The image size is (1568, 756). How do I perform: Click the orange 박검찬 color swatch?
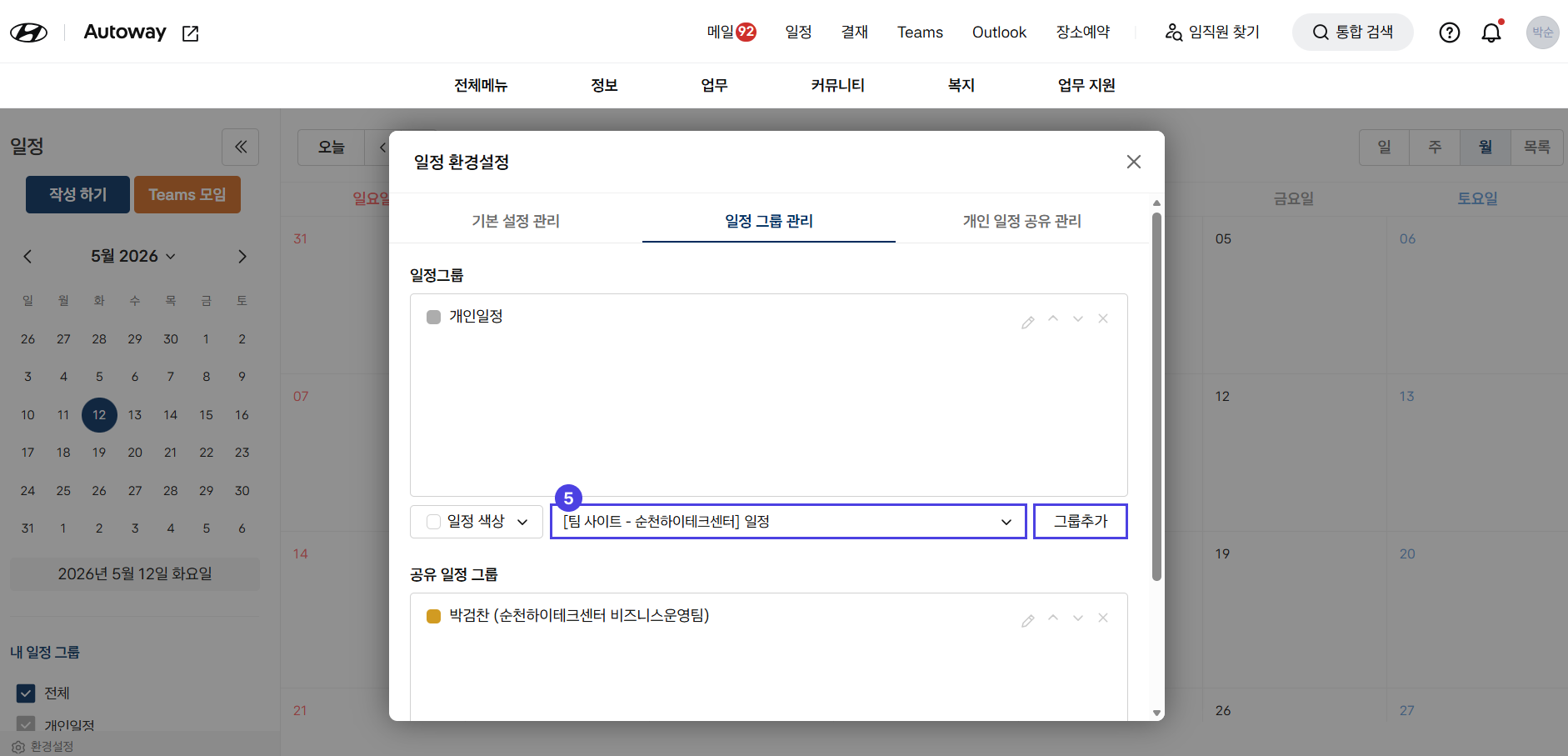point(433,616)
